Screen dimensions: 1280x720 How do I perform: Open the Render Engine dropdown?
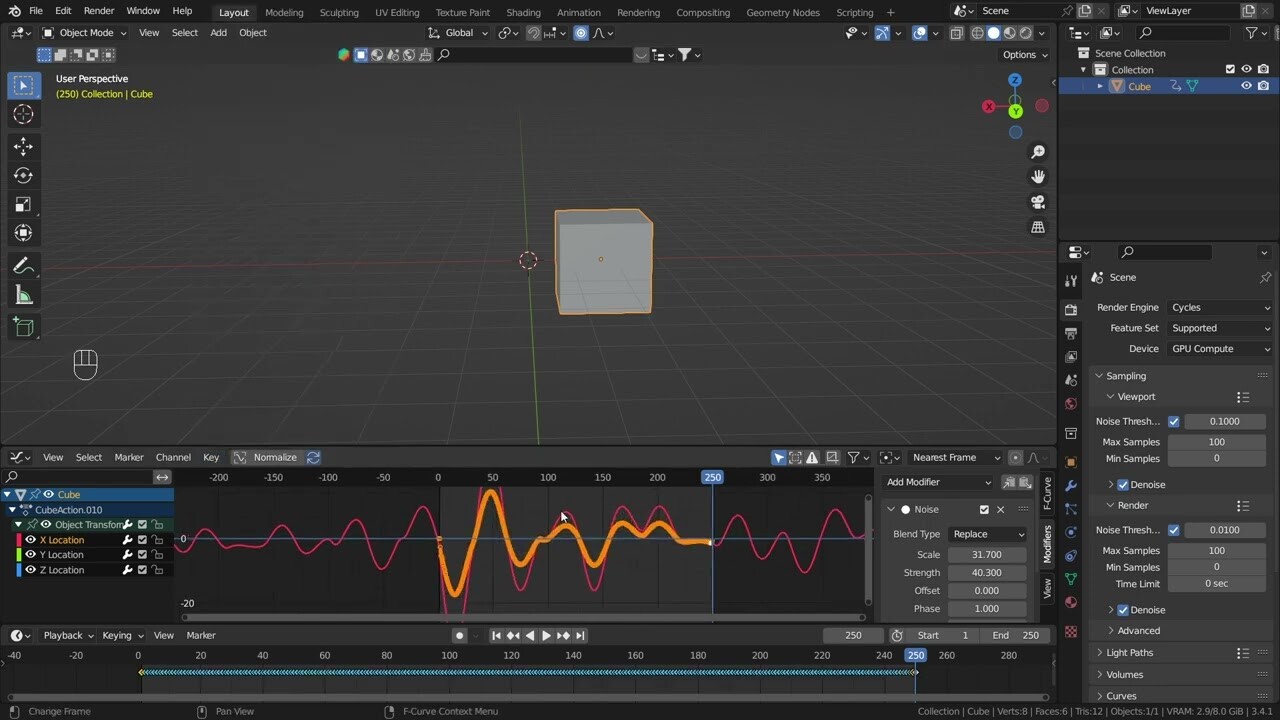coord(1219,308)
